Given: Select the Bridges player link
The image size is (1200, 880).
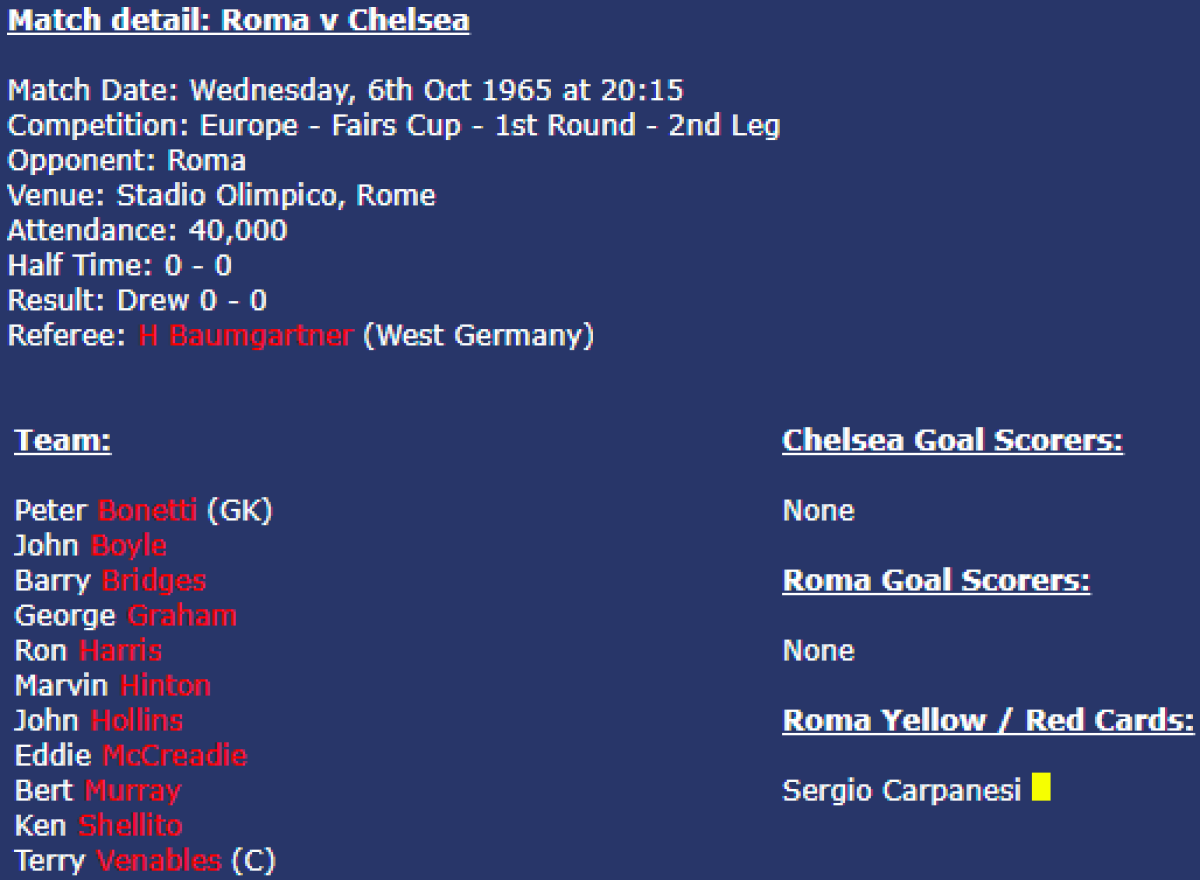Looking at the screenshot, I should click(x=154, y=581).
